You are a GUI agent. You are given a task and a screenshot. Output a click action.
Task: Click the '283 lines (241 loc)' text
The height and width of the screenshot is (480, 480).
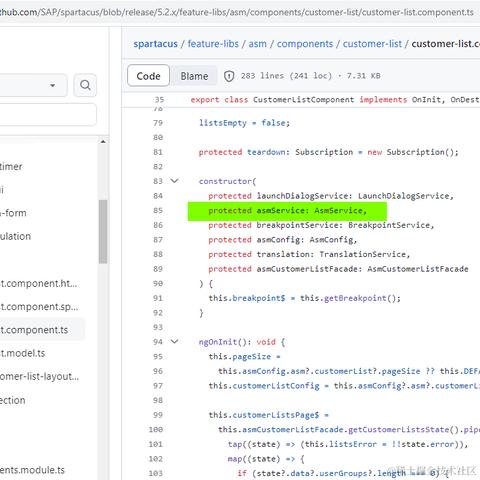pos(286,76)
